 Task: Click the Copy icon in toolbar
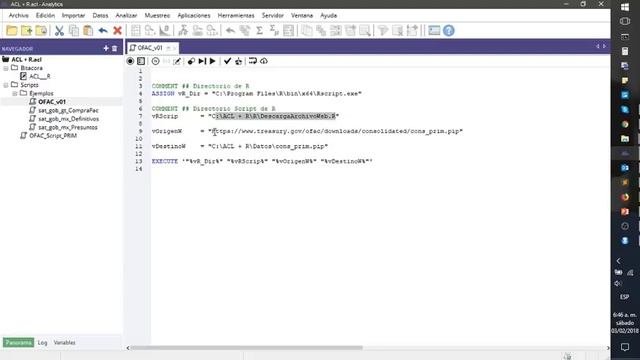click(x=74, y=31)
